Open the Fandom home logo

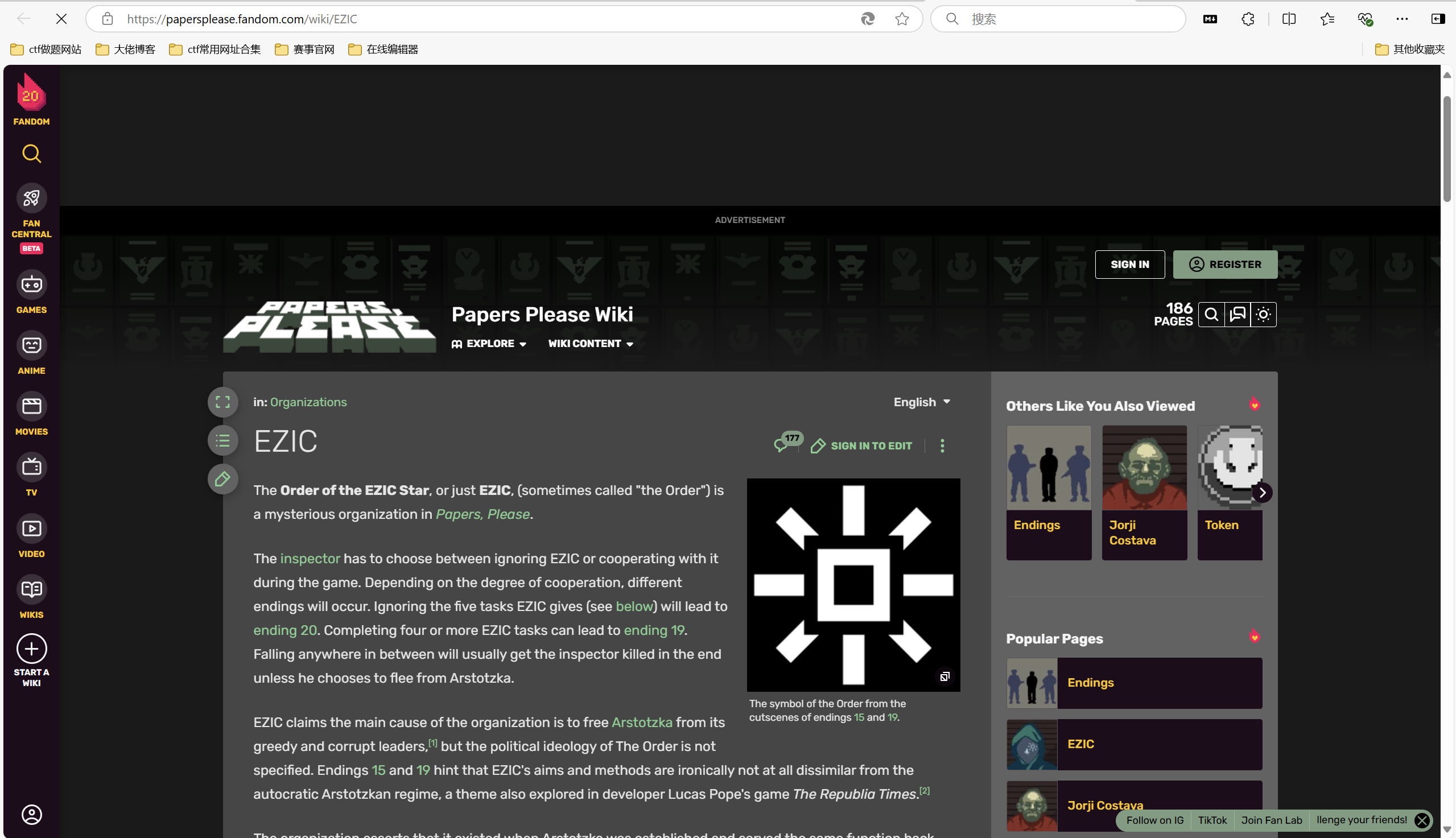pyautogui.click(x=31, y=98)
